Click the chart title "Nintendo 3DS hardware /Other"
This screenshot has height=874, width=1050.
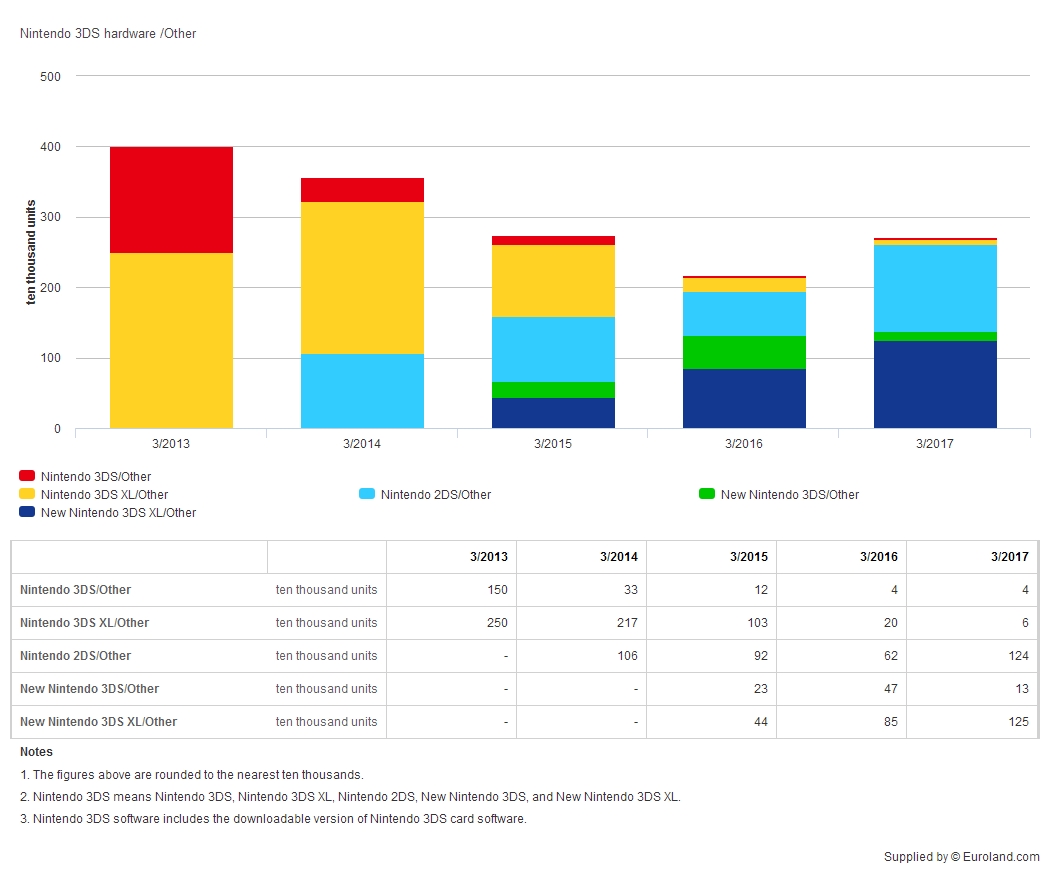click(x=108, y=33)
